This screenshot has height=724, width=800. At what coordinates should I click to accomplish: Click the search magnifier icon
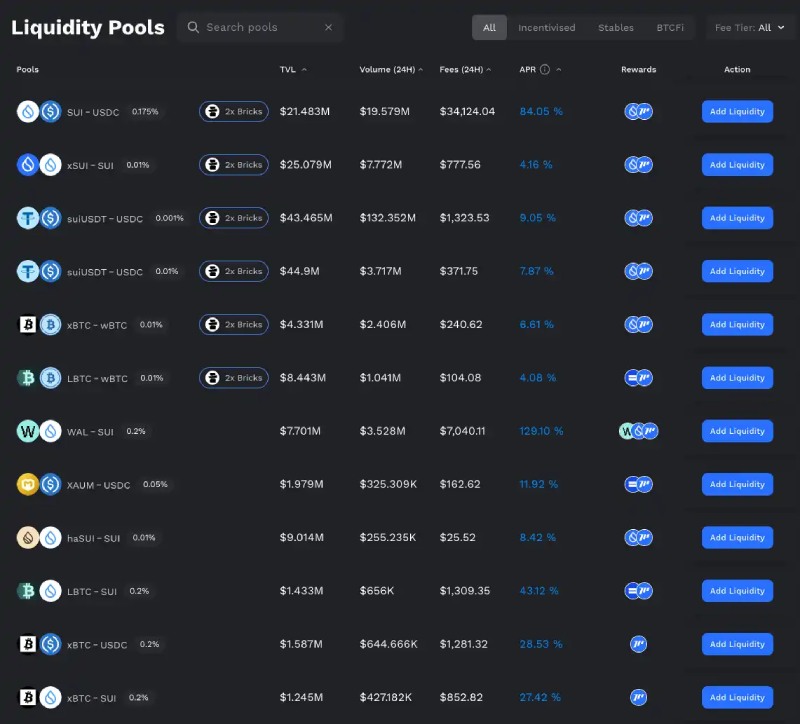(x=193, y=27)
